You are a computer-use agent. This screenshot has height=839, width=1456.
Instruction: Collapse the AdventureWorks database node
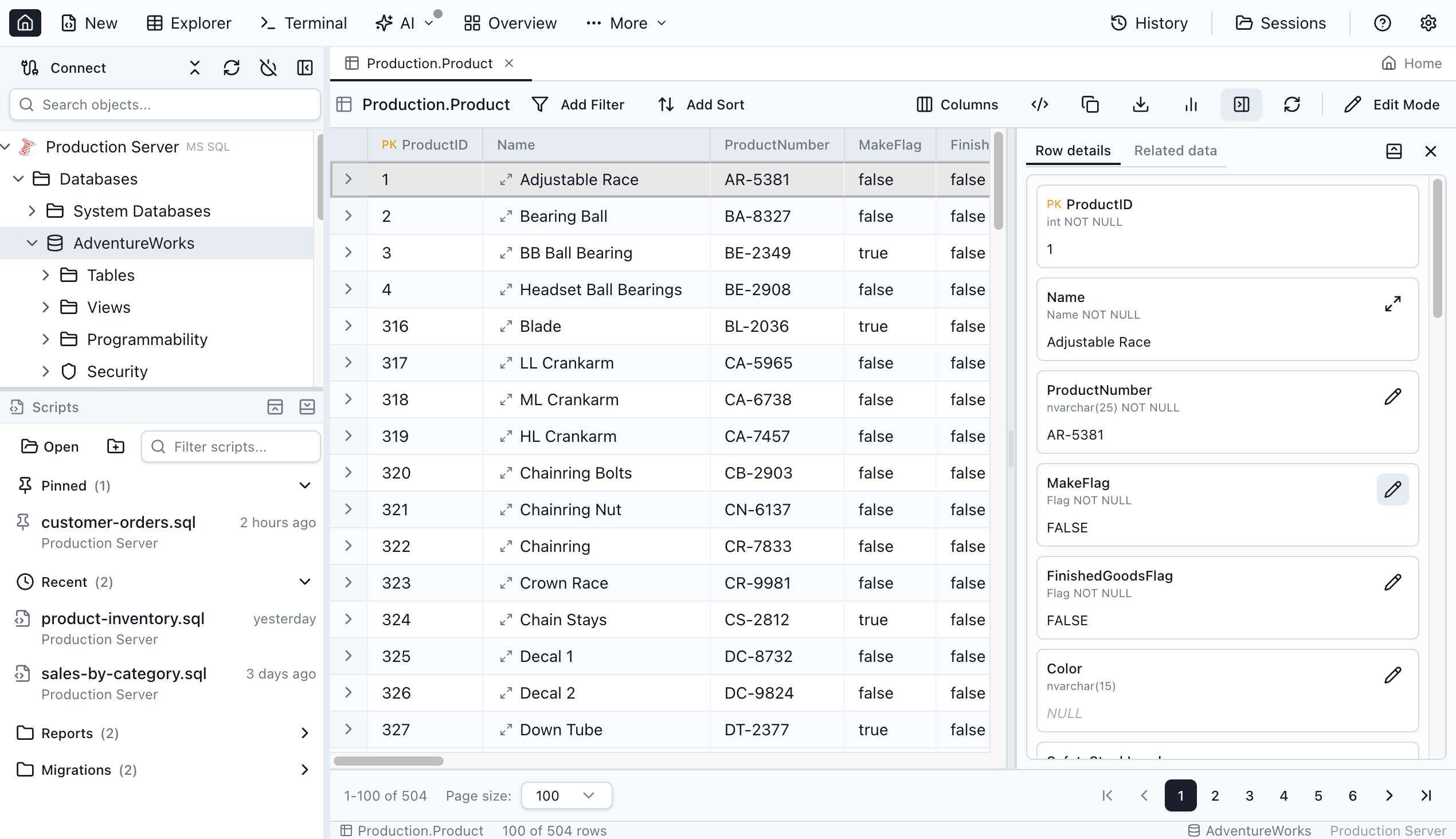click(x=32, y=242)
